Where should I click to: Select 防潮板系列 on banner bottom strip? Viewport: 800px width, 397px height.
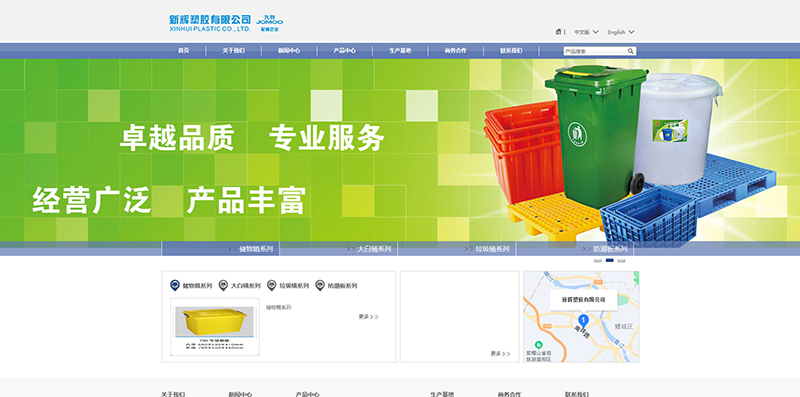(610, 249)
